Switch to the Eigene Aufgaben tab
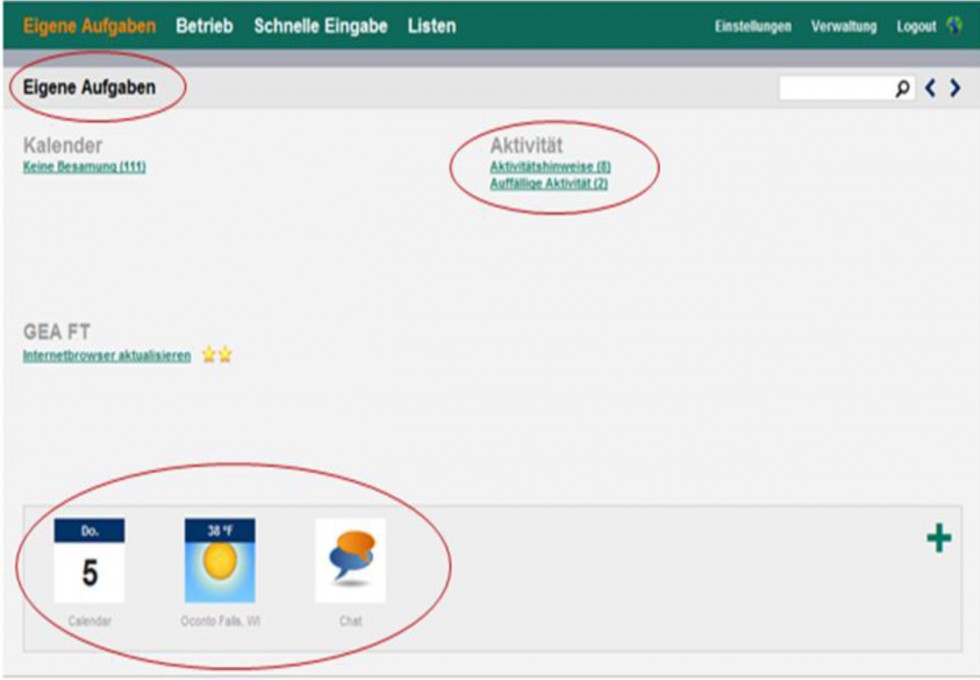This screenshot has height=680, width=980. point(89,26)
